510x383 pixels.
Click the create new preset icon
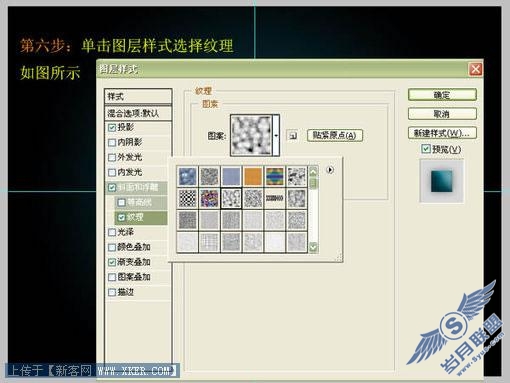292,136
